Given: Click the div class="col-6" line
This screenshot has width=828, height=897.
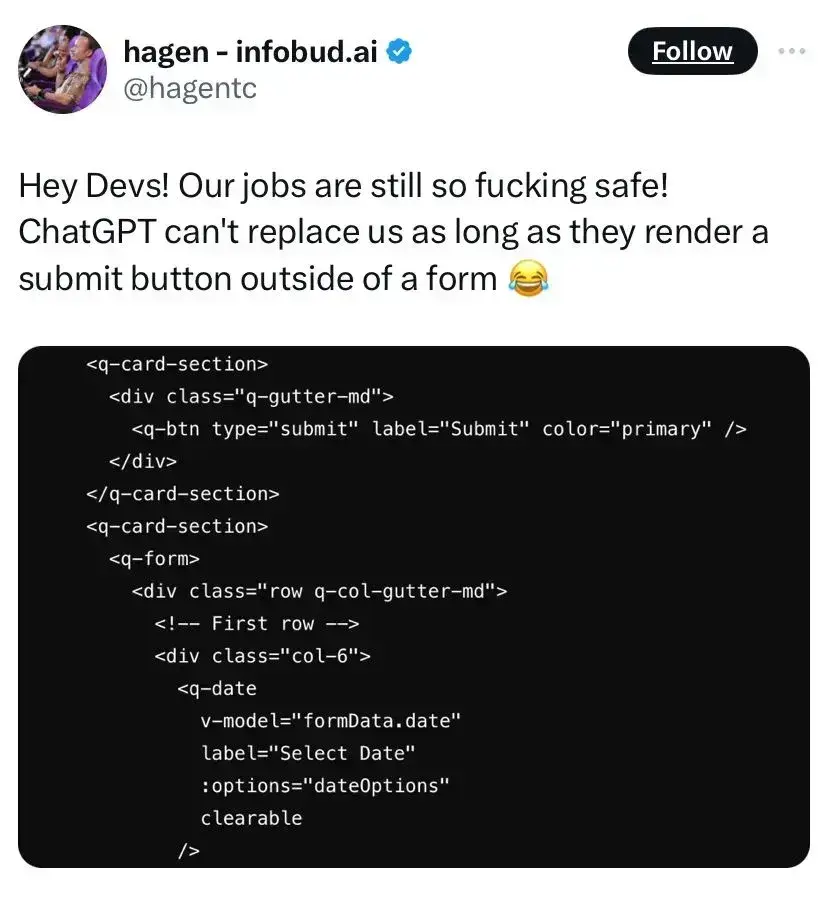Looking at the screenshot, I should (263, 656).
